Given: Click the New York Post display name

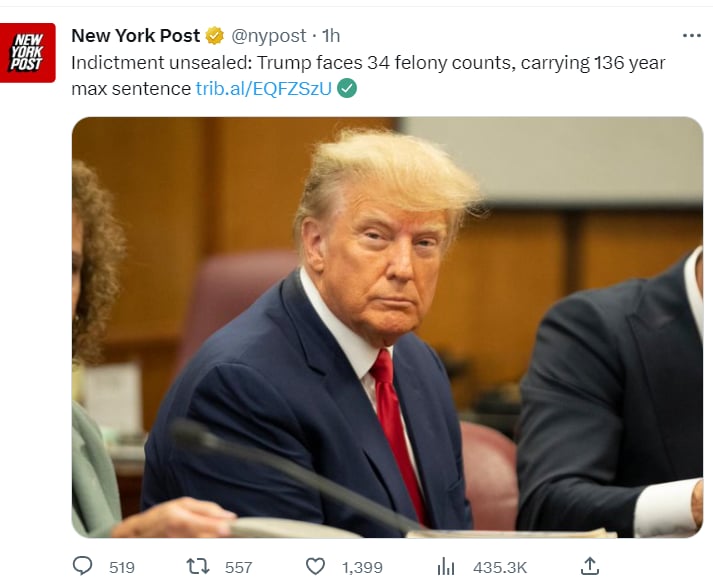Looking at the screenshot, I should coord(136,35).
